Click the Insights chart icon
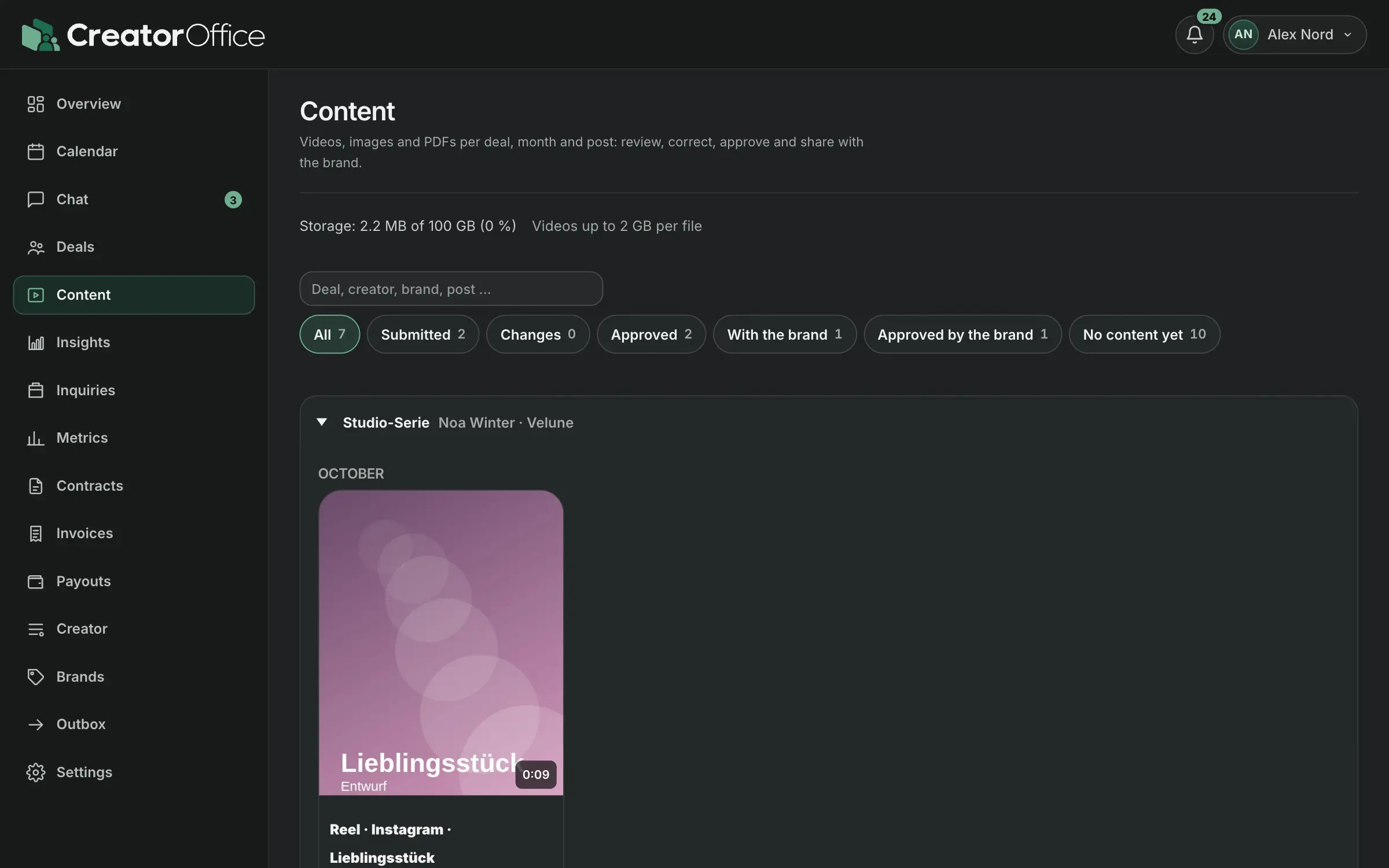This screenshot has height=868, width=1389. [36, 343]
